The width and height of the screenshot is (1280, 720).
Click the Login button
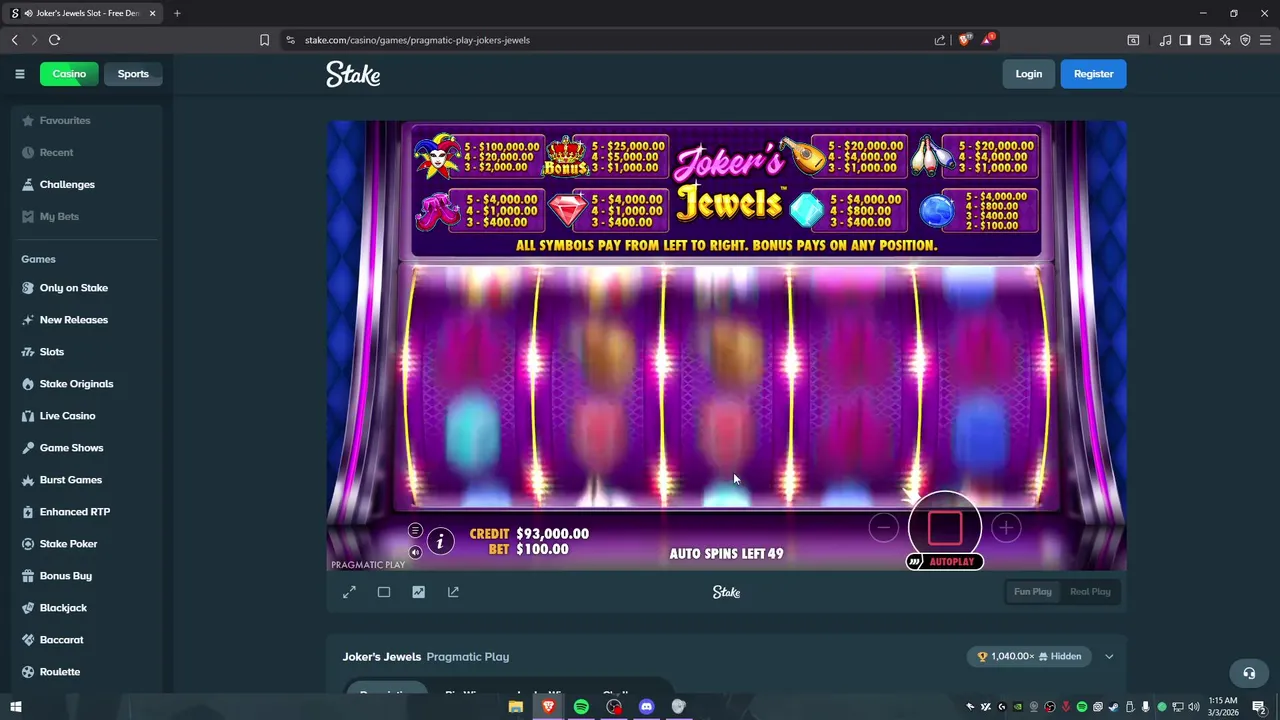click(1028, 74)
